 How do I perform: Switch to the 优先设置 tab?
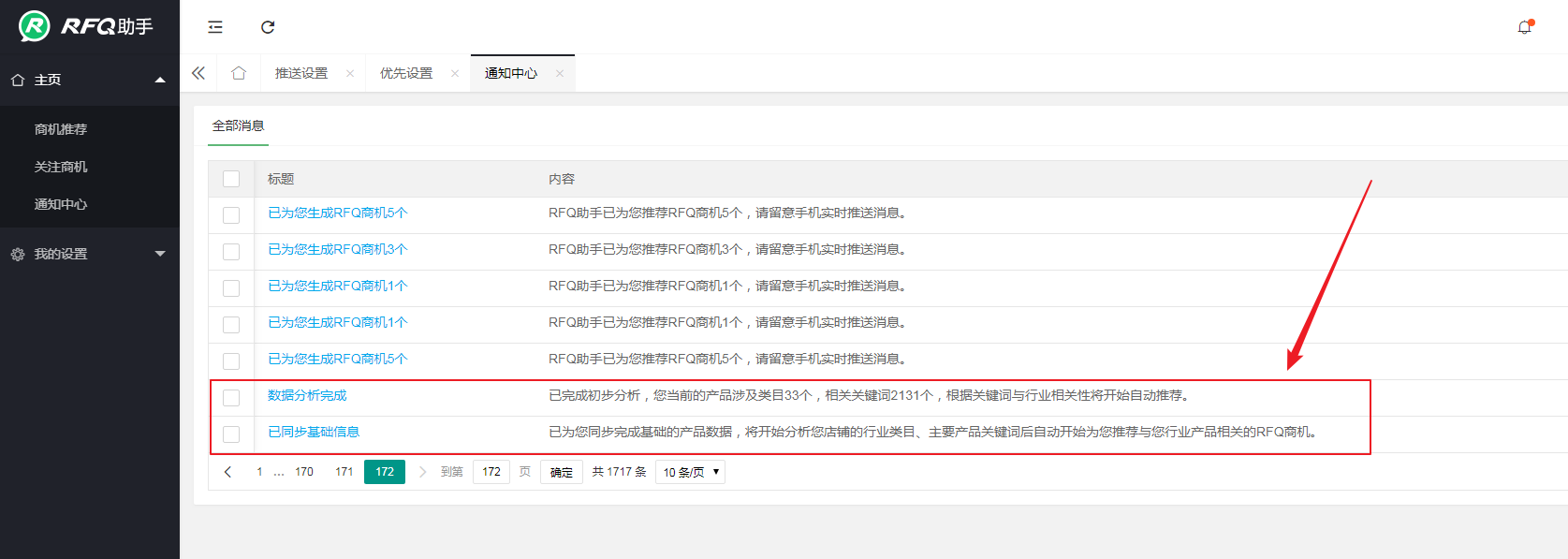coord(406,74)
